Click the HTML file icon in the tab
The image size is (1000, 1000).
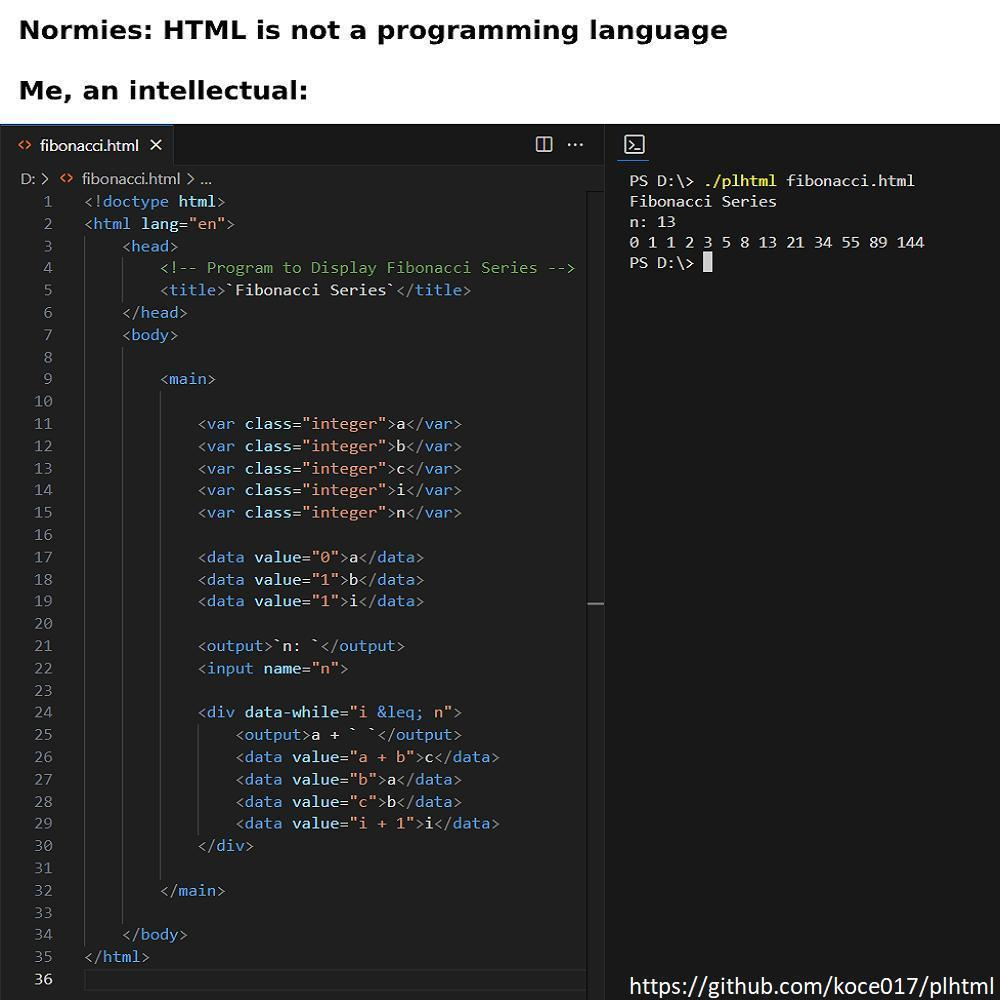coord(25,145)
